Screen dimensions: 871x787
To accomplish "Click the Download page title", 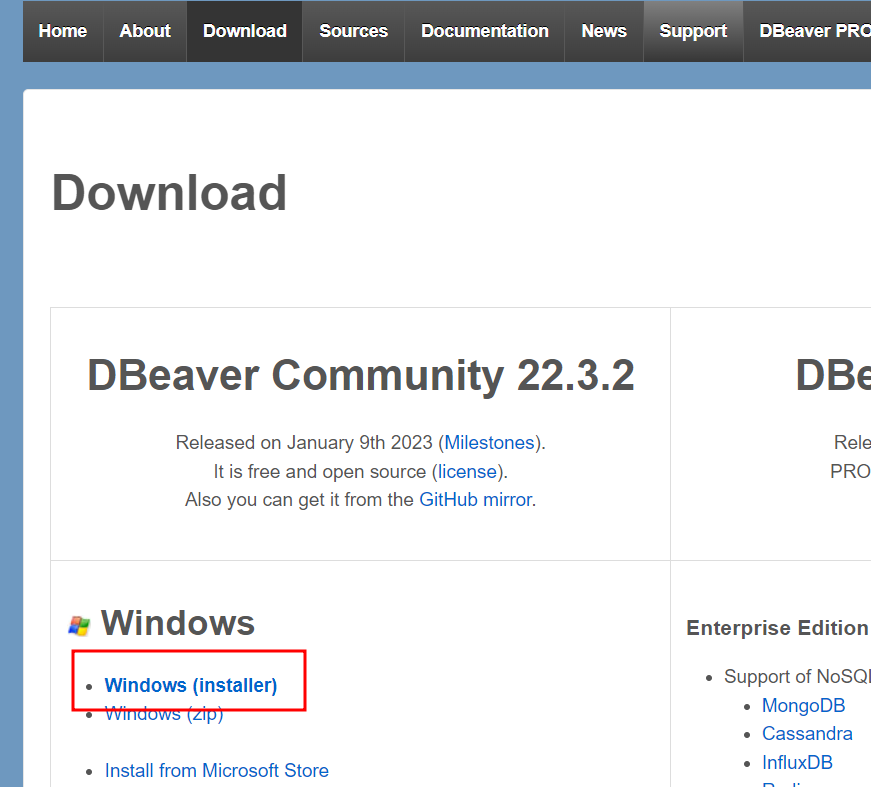I will point(169,193).
